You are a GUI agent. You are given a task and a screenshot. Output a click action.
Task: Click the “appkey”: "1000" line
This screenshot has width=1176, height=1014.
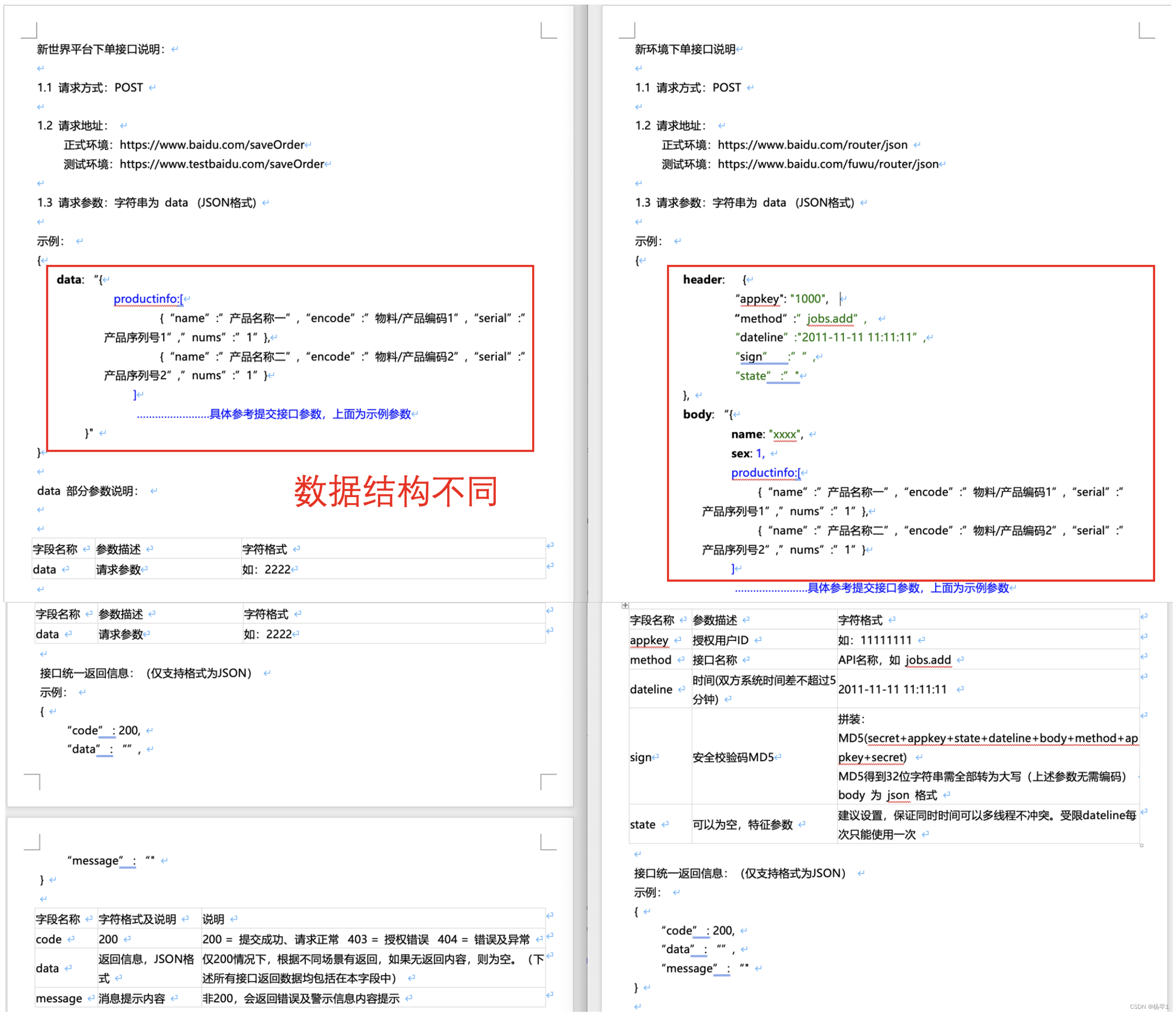tap(781, 298)
